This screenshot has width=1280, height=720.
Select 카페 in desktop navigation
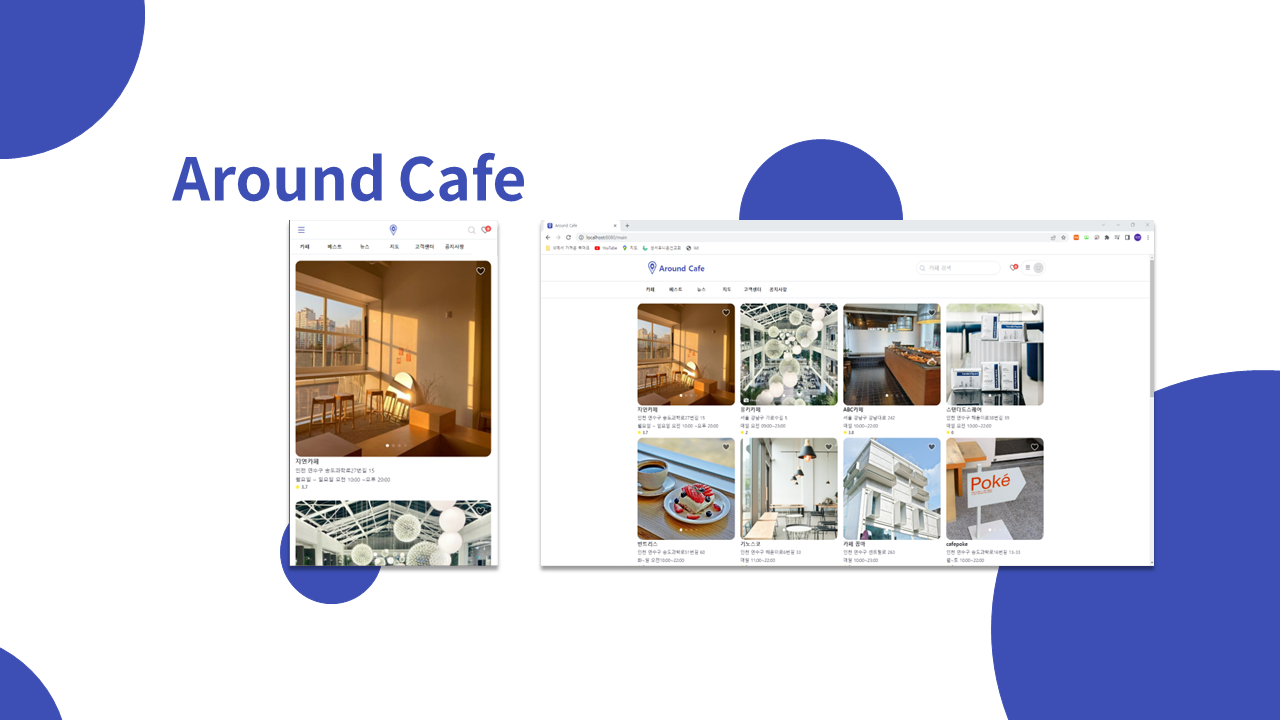point(650,289)
